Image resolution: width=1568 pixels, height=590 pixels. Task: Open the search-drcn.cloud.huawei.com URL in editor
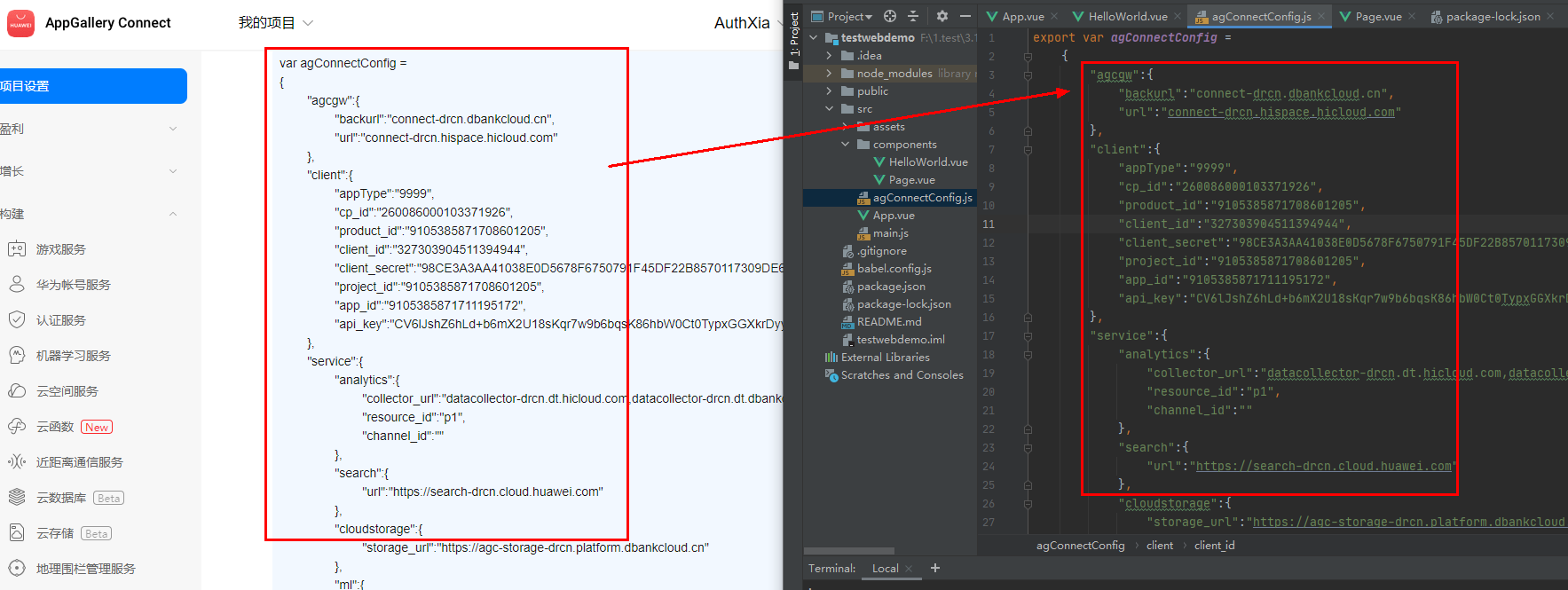coord(1323,466)
